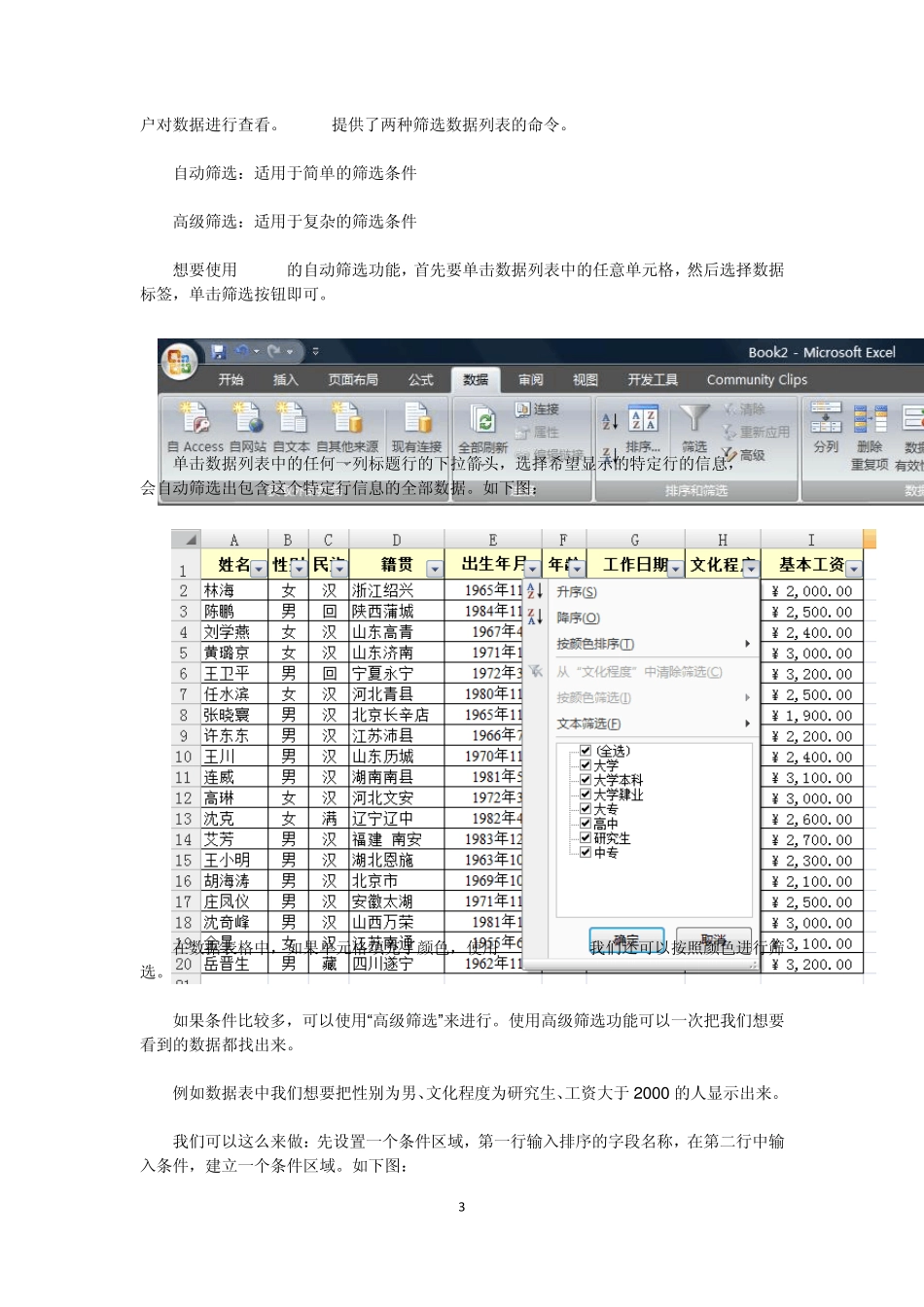Click the select-all corner of the worksheet
This screenshot has height=1307, width=924.
187,540
